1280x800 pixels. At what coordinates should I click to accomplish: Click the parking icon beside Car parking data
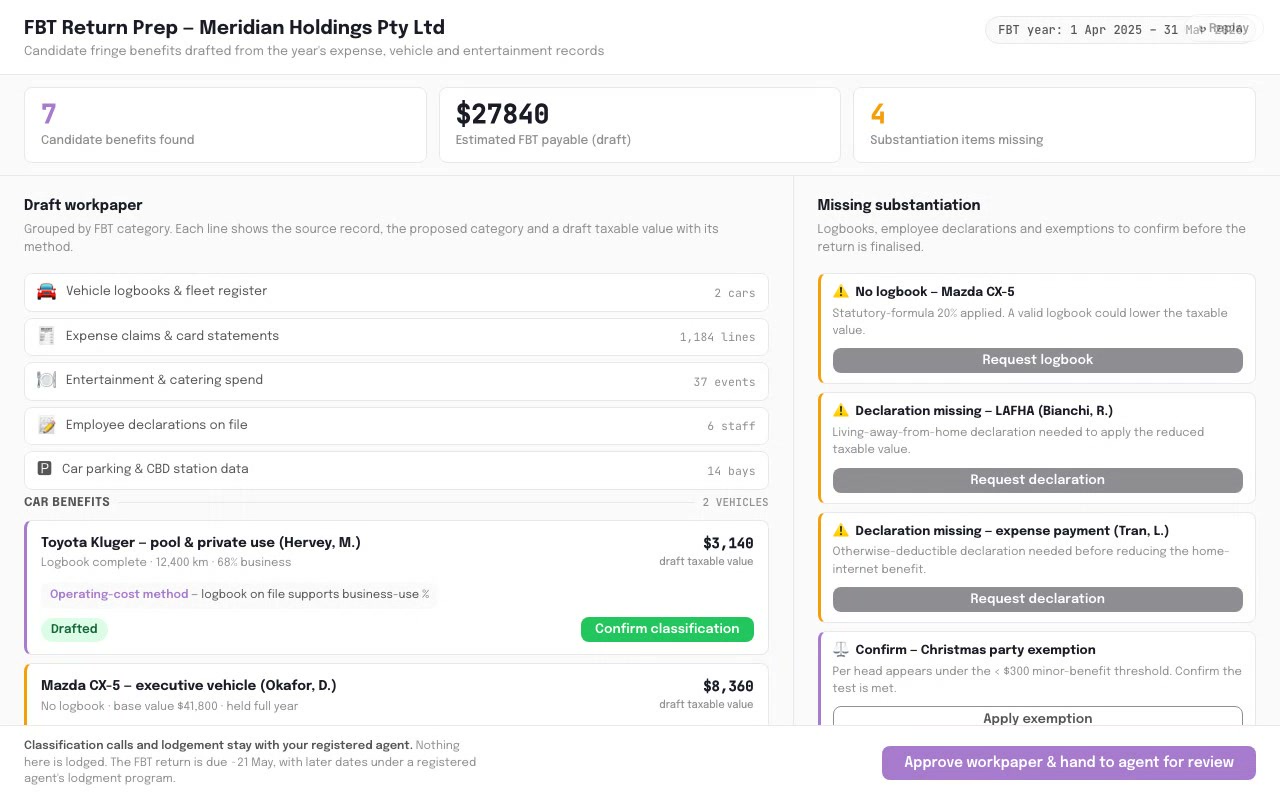(44, 469)
